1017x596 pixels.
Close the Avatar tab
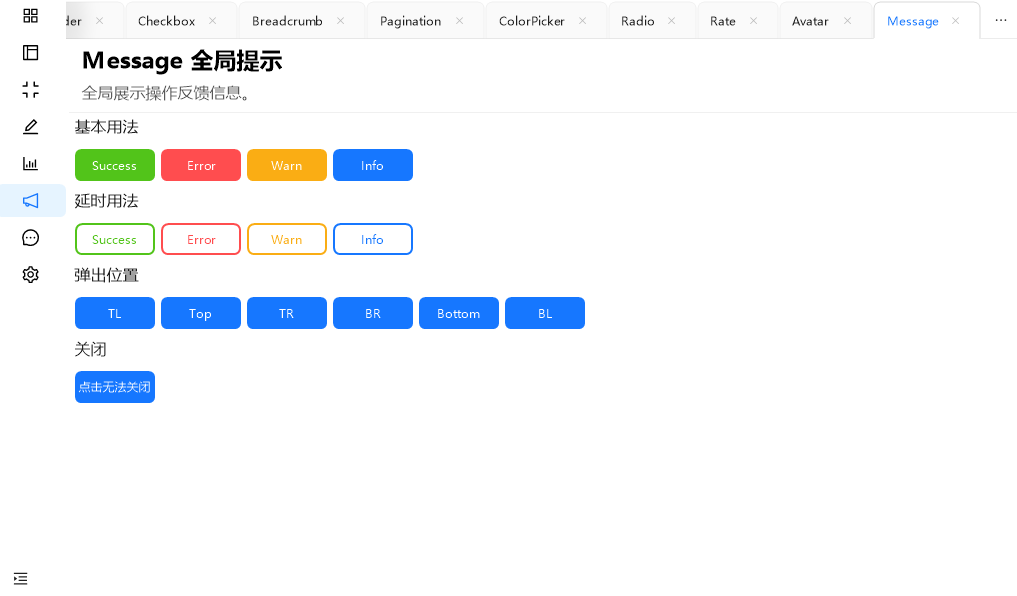(x=847, y=21)
